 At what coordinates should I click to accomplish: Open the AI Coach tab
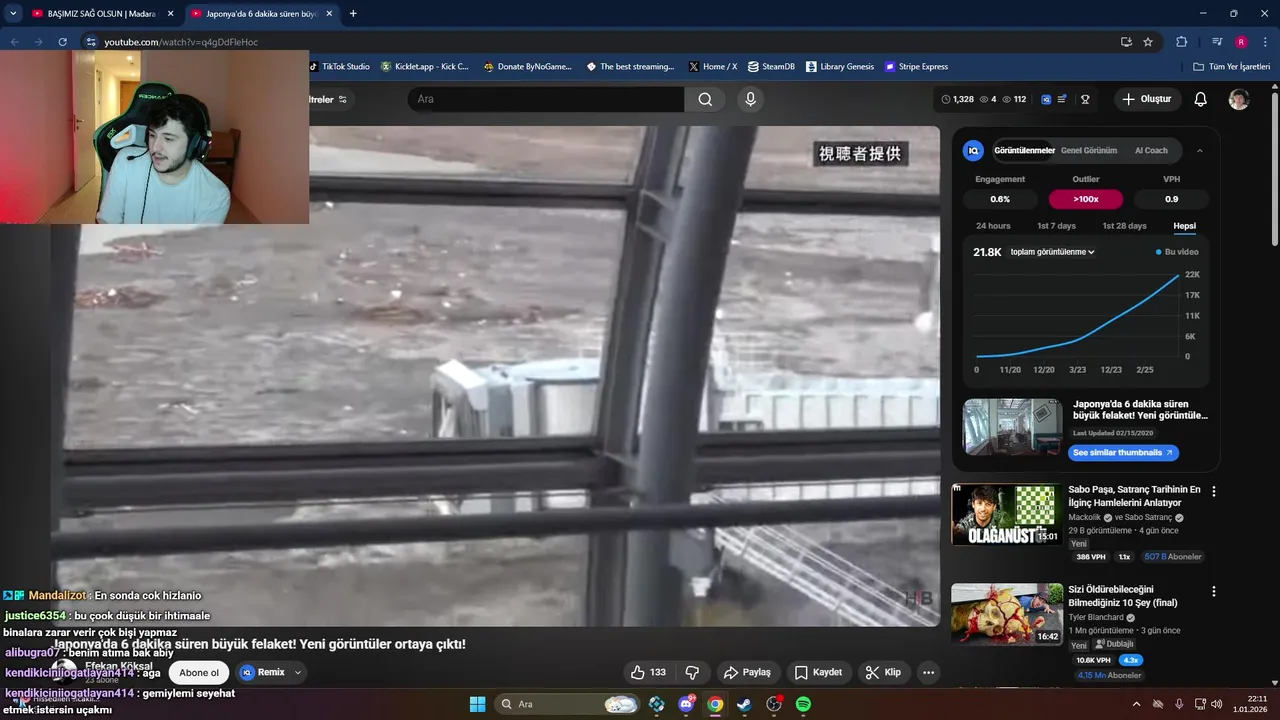[1151, 151]
